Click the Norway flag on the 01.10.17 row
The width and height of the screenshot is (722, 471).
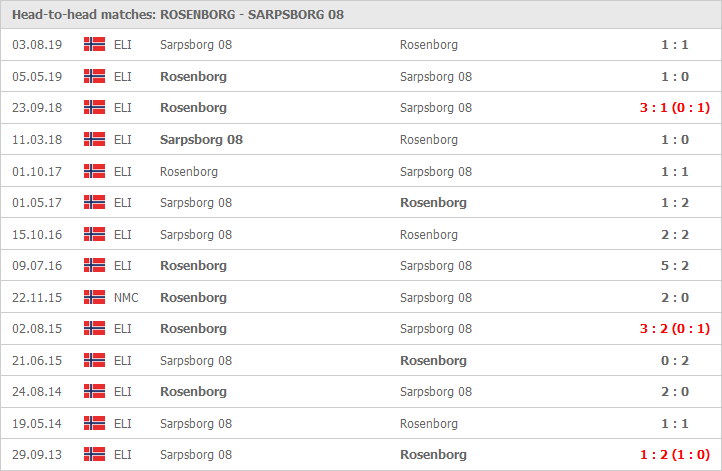coord(94,171)
